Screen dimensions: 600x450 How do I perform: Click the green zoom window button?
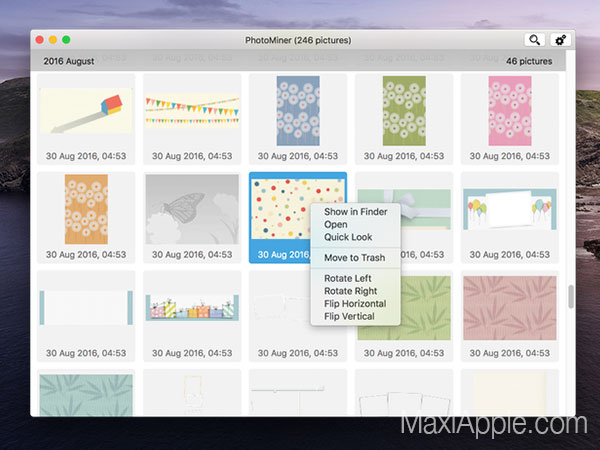click(66, 40)
